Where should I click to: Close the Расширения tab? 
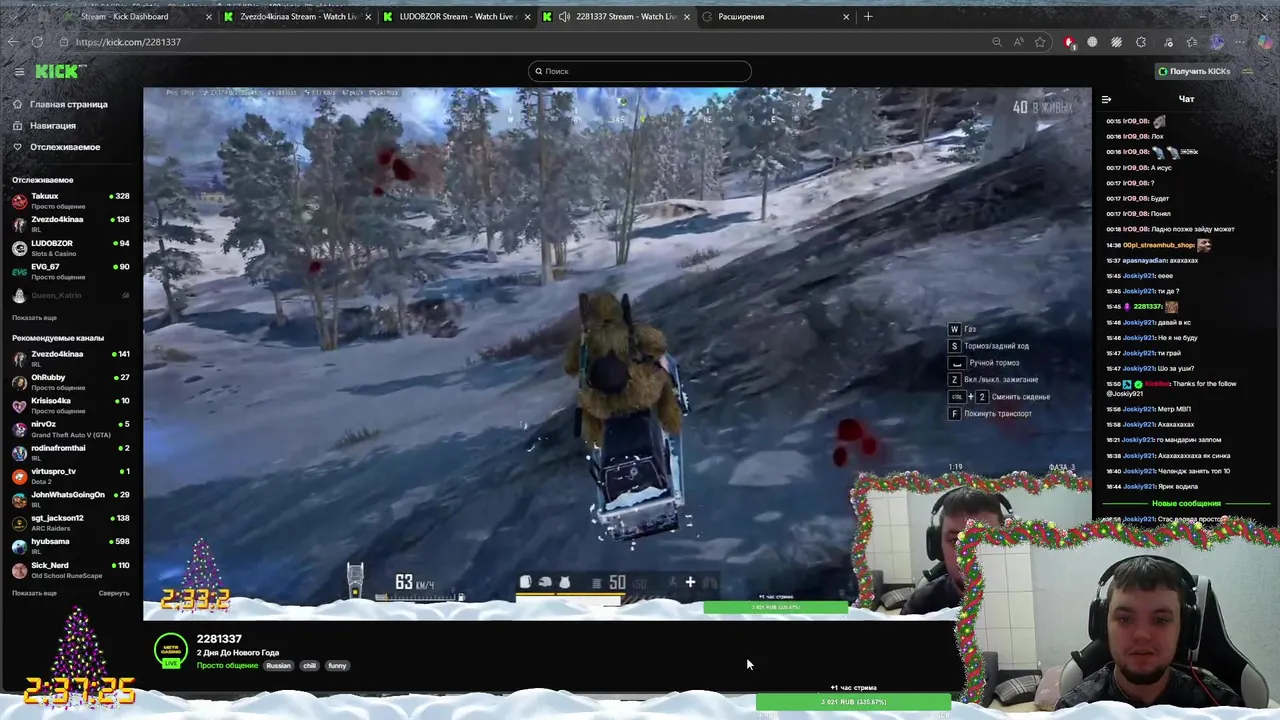tap(846, 17)
